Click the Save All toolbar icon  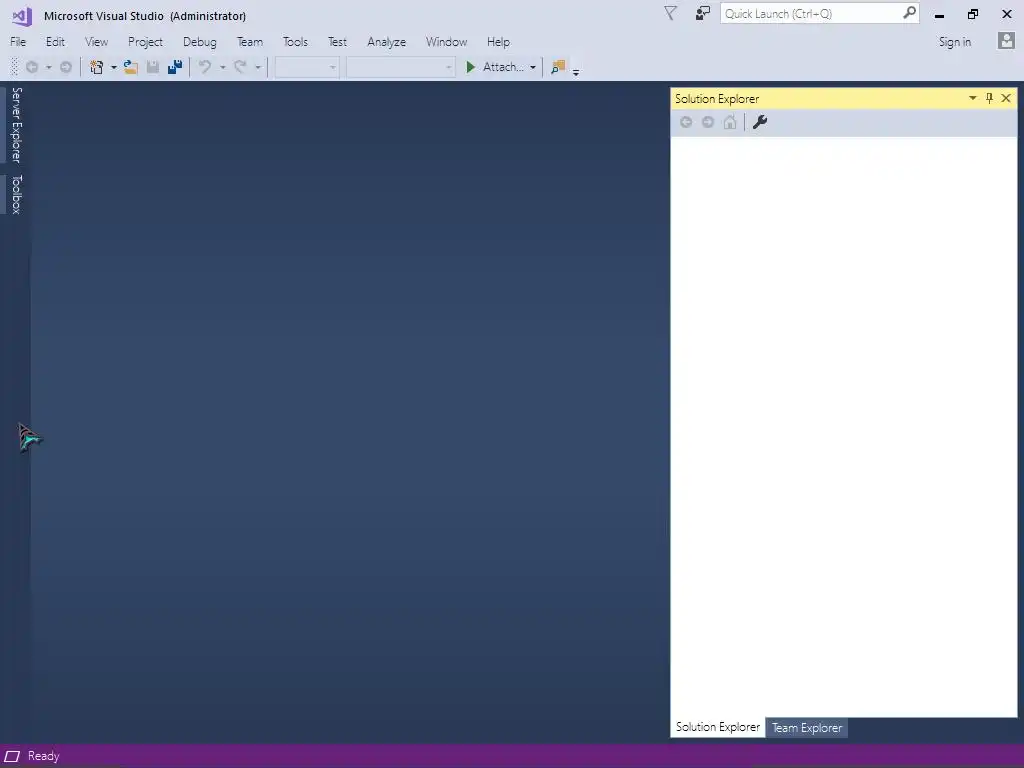pyautogui.click(x=175, y=67)
